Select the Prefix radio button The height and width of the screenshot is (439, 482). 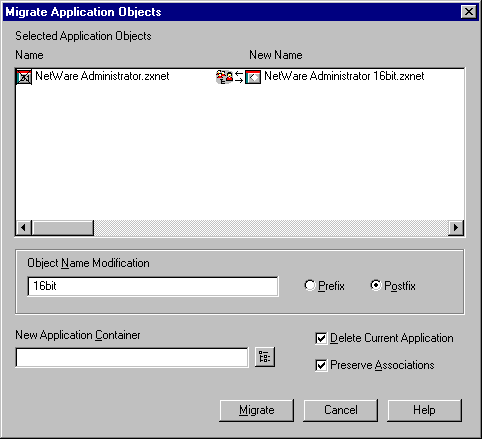coord(310,286)
